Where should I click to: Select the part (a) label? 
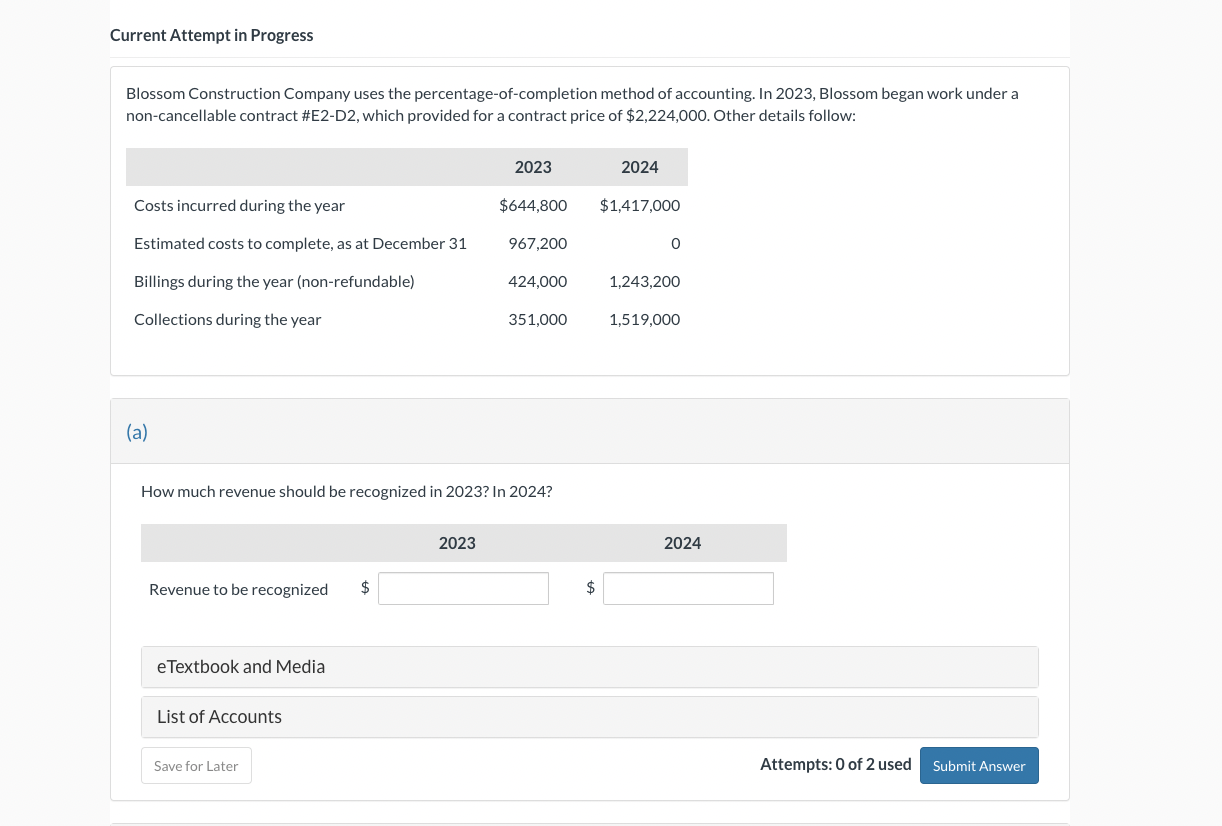point(137,432)
